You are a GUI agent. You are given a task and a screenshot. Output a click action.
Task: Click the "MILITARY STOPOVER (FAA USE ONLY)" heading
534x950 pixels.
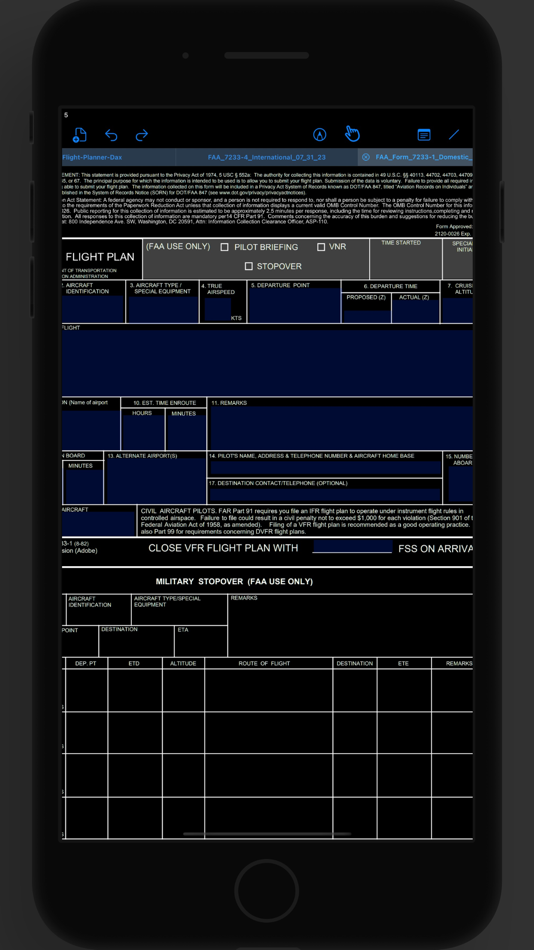point(234,582)
